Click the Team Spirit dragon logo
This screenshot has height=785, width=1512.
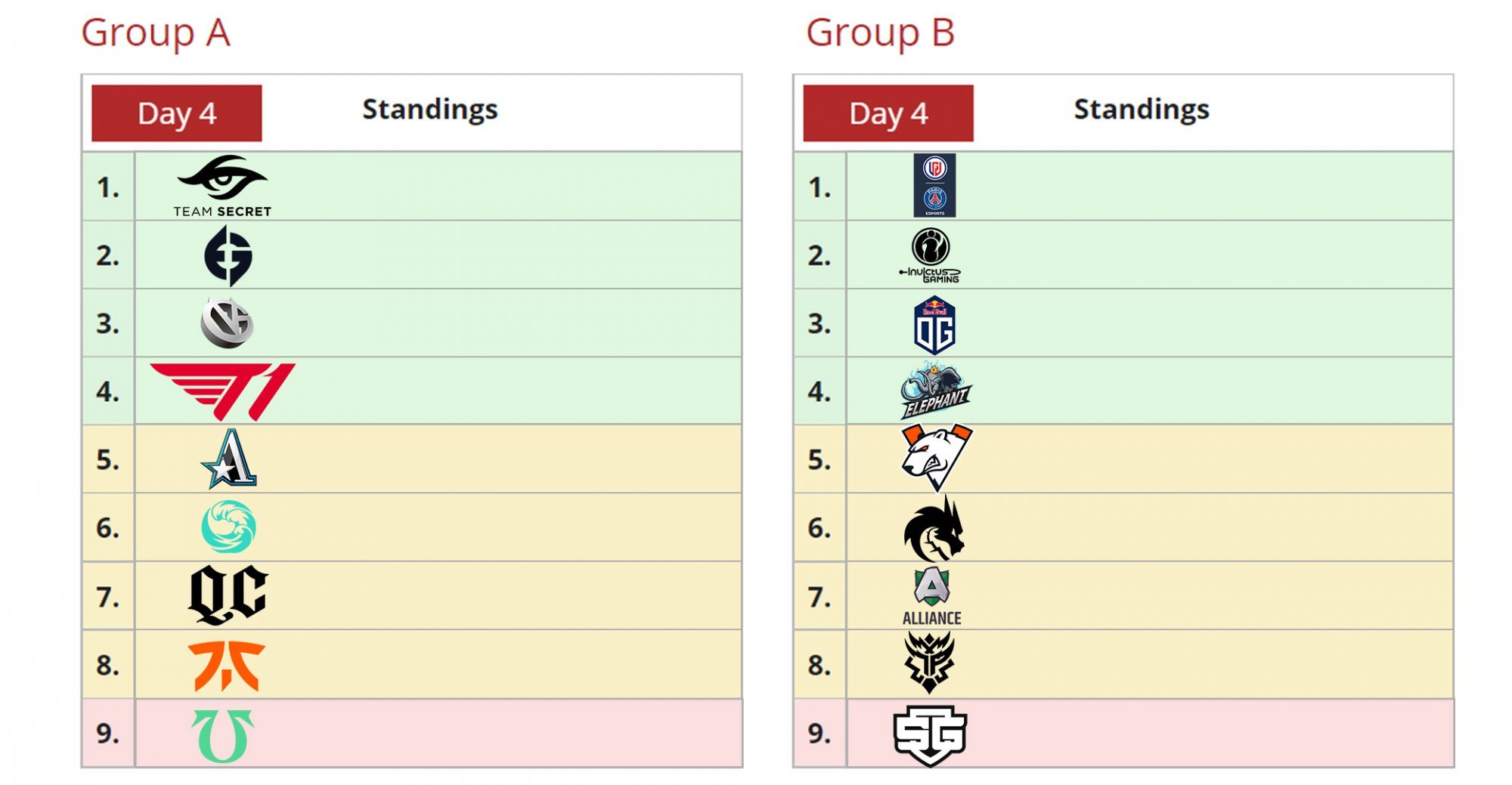935,530
